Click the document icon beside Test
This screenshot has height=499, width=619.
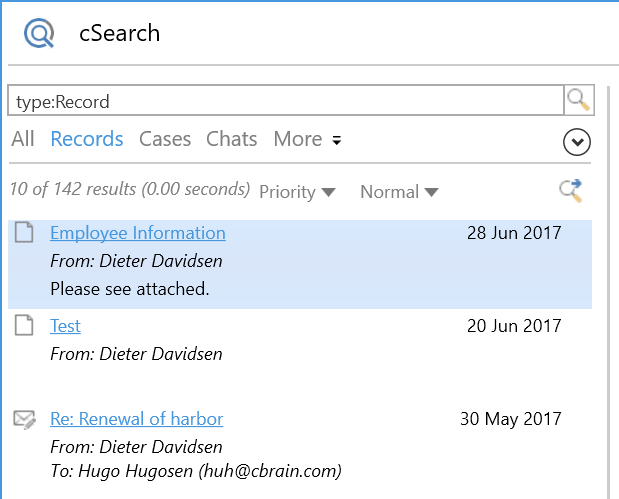point(24,326)
